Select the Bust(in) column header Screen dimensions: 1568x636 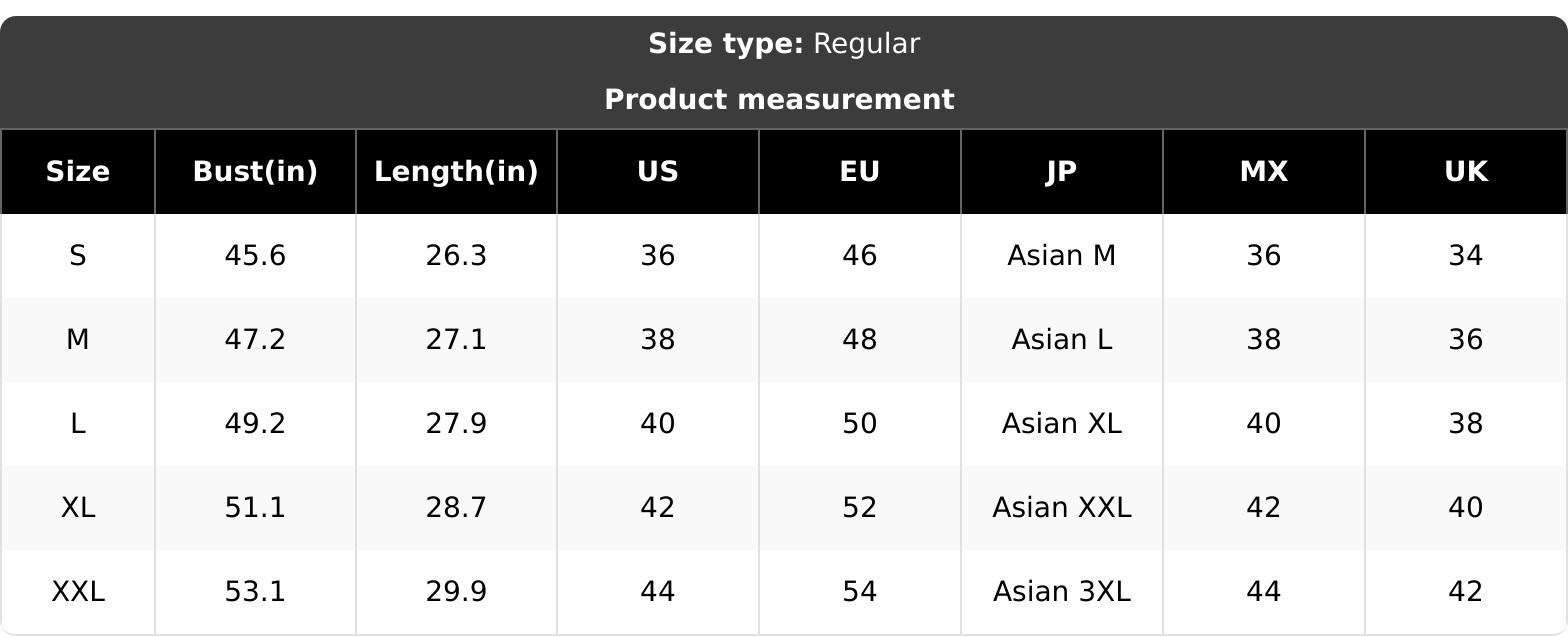coord(255,172)
